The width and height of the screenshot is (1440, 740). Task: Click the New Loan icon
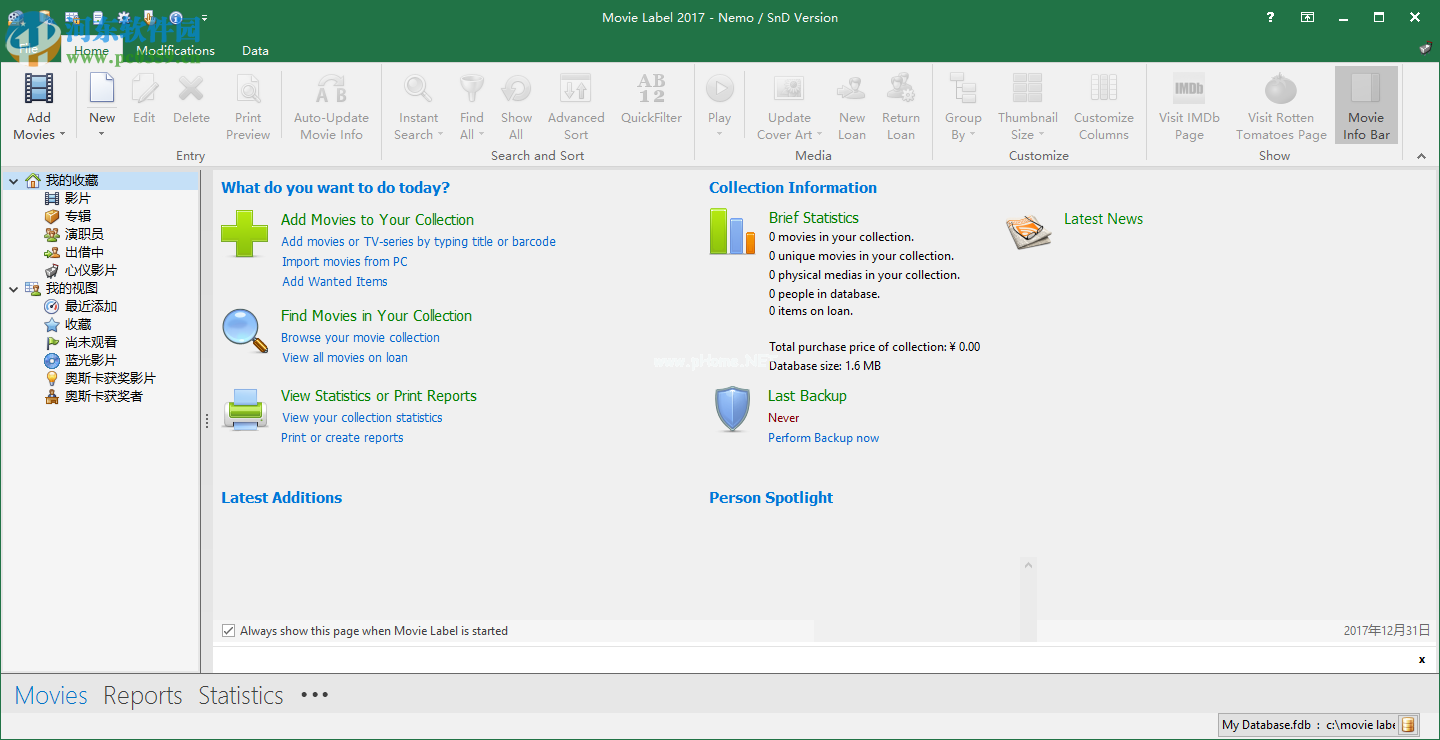pyautogui.click(x=852, y=89)
